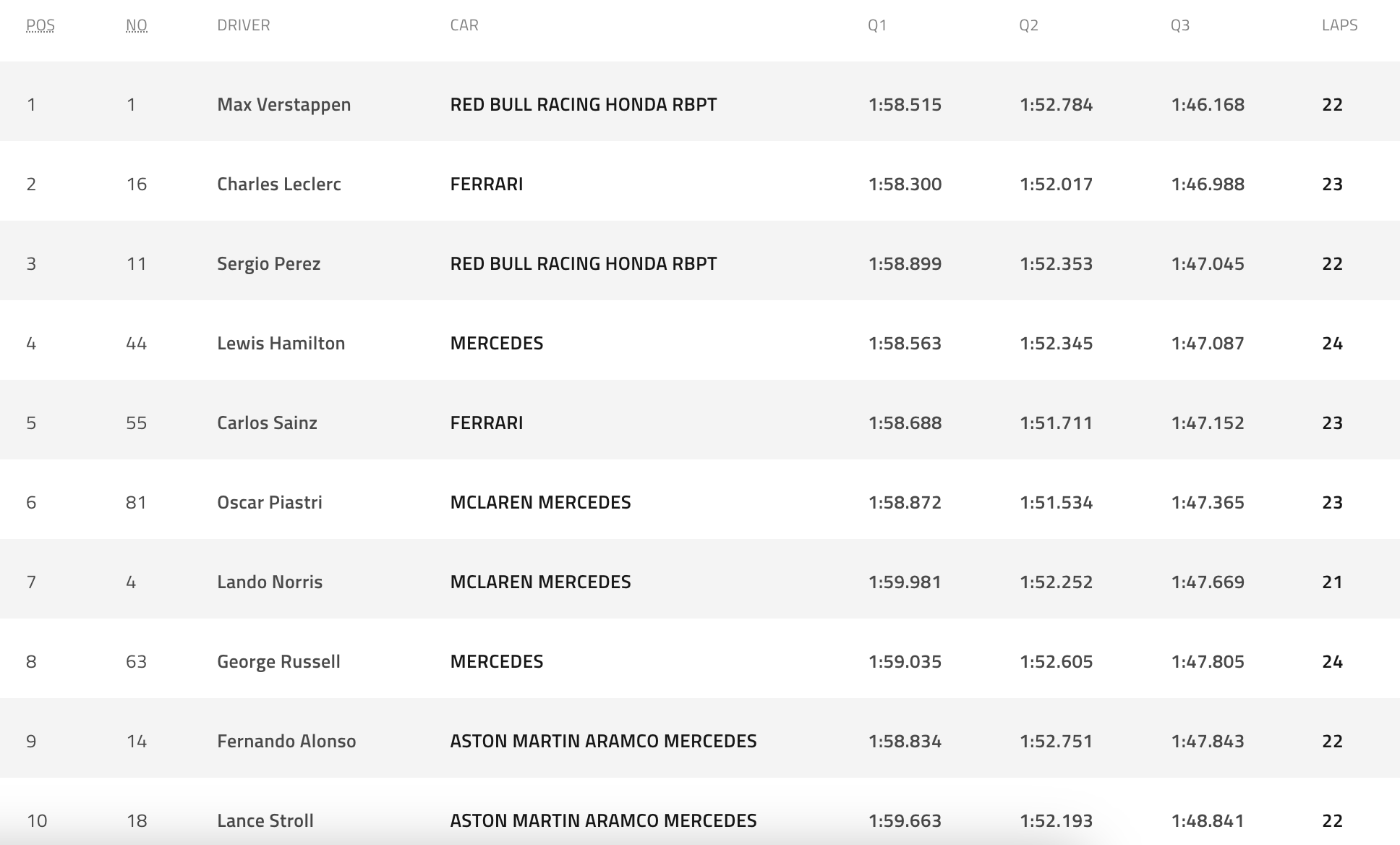Click the Q3 column header
Viewport: 1400px width, 845px height.
tap(1179, 25)
